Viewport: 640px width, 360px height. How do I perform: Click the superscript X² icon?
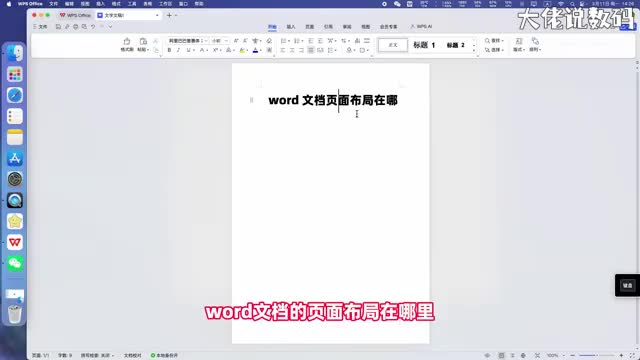[x=215, y=50]
